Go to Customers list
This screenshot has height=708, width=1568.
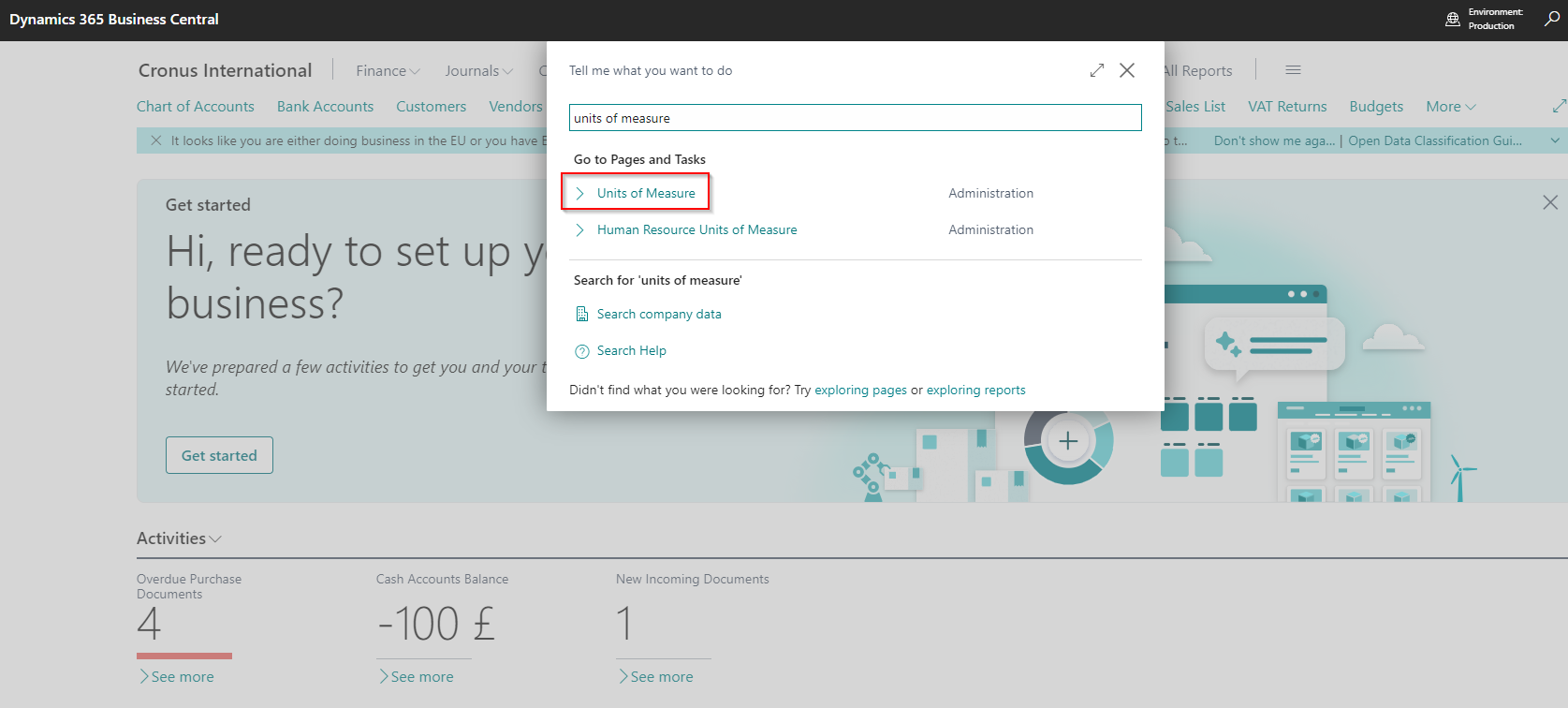tap(431, 107)
